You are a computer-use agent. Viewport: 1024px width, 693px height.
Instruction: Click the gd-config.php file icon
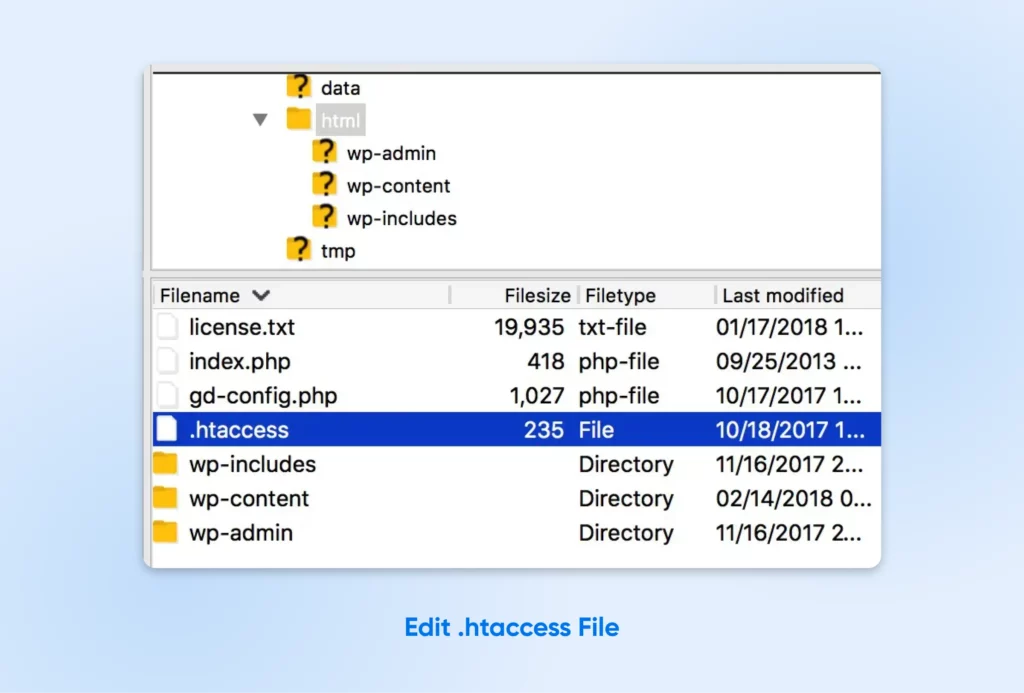click(167, 395)
